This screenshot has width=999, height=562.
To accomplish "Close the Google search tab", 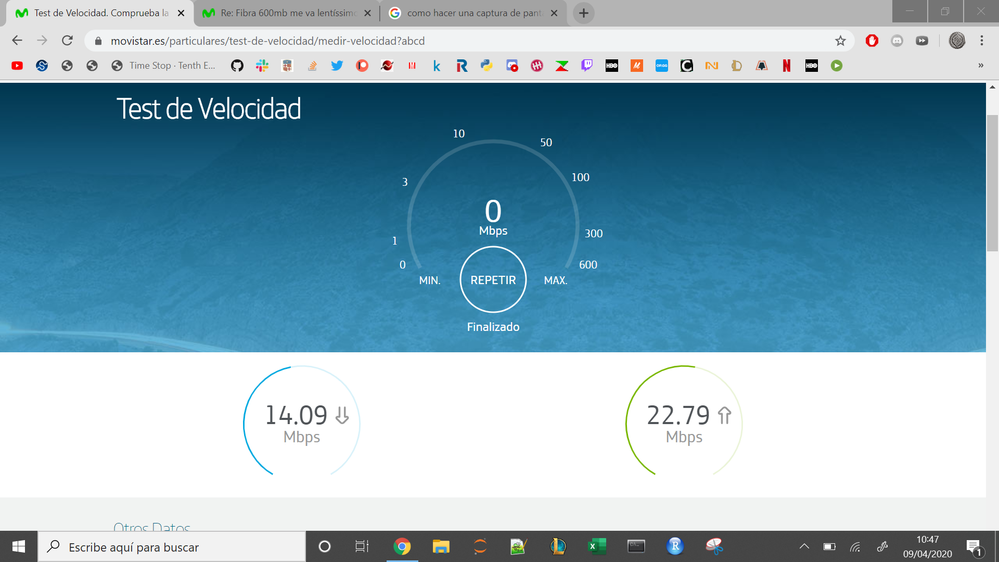I will pyautogui.click(x=554, y=13).
